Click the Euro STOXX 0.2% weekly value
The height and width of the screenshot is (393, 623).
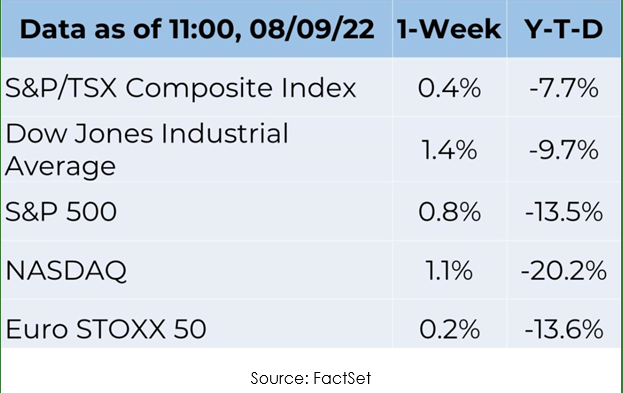click(449, 329)
